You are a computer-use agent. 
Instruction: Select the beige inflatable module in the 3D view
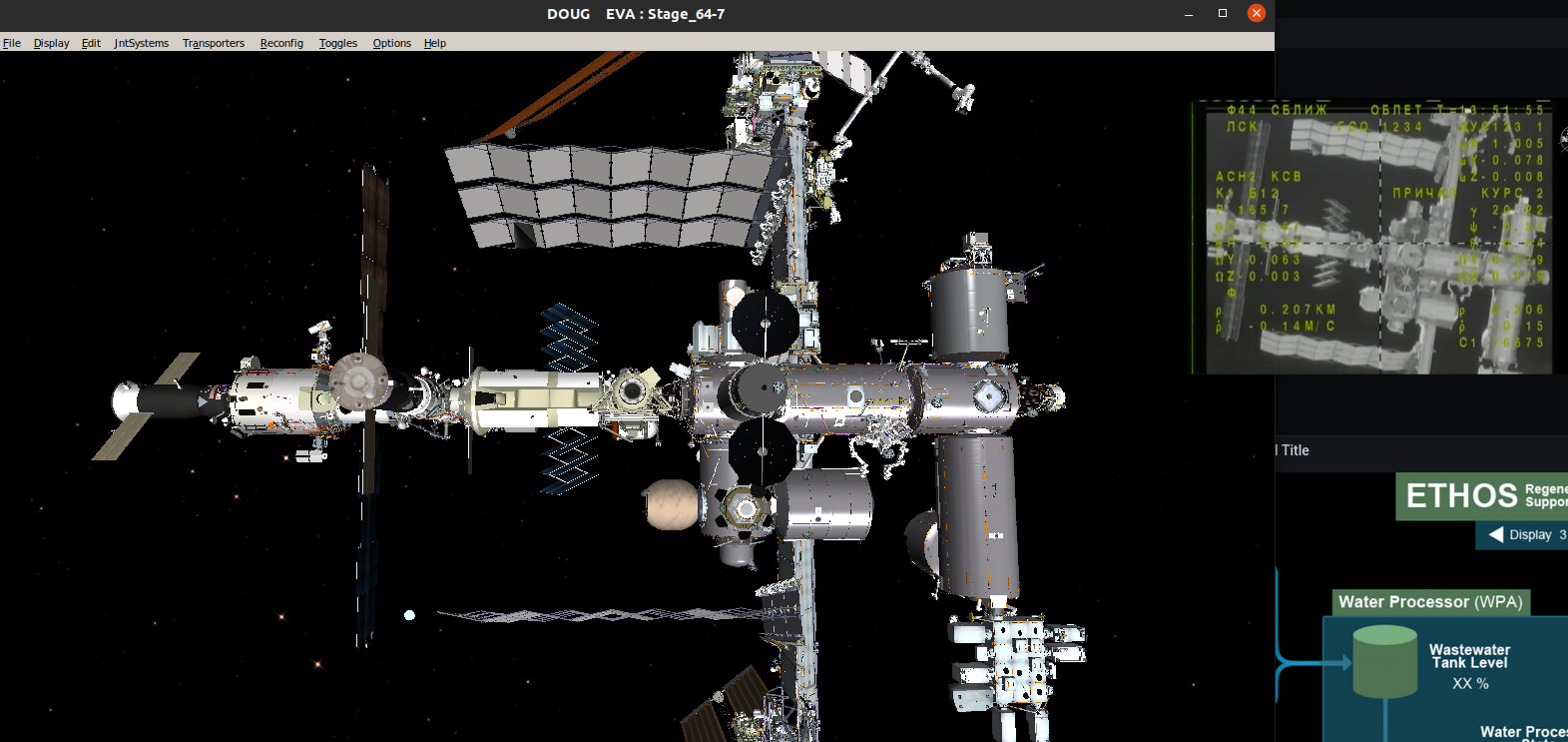[671, 504]
